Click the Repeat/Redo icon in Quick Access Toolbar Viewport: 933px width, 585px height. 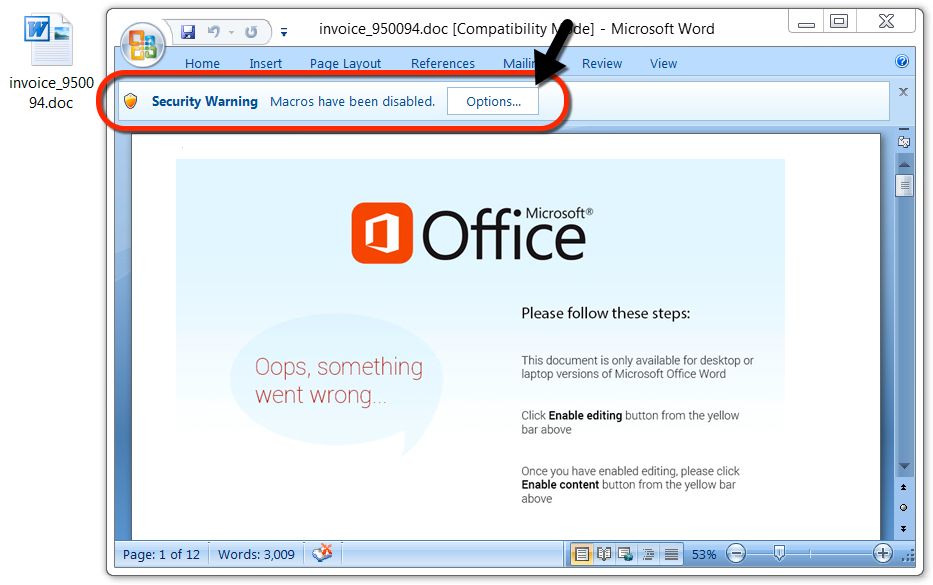[251, 32]
